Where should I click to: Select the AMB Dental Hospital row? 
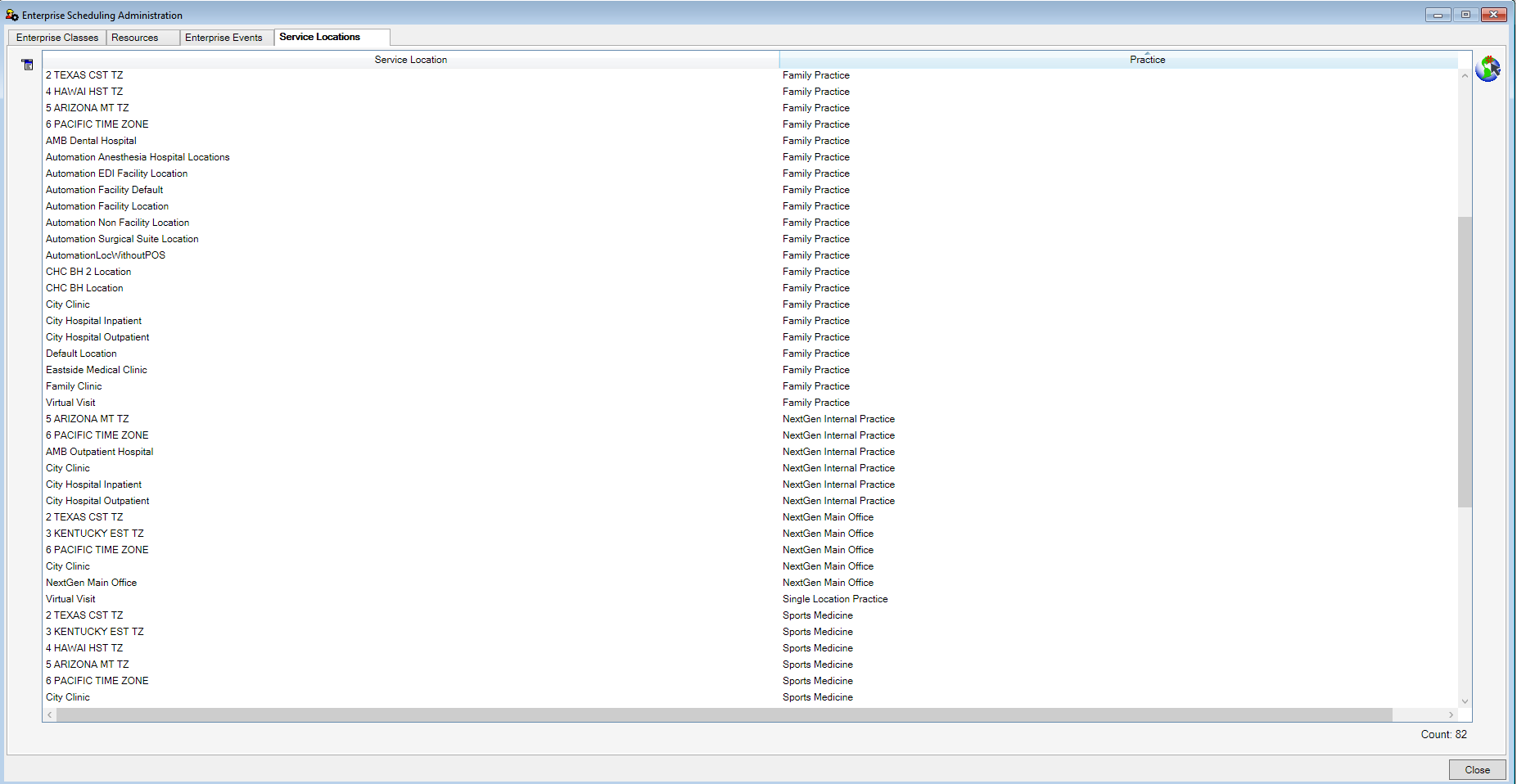pos(751,141)
